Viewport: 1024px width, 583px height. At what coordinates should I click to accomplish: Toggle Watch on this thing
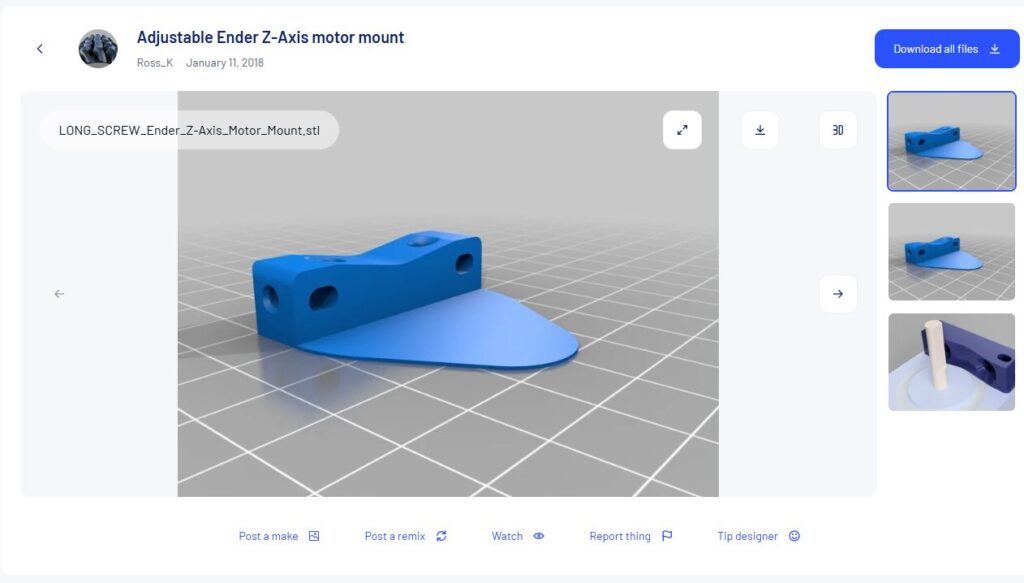pyautogui.click(x=507, y=536)
